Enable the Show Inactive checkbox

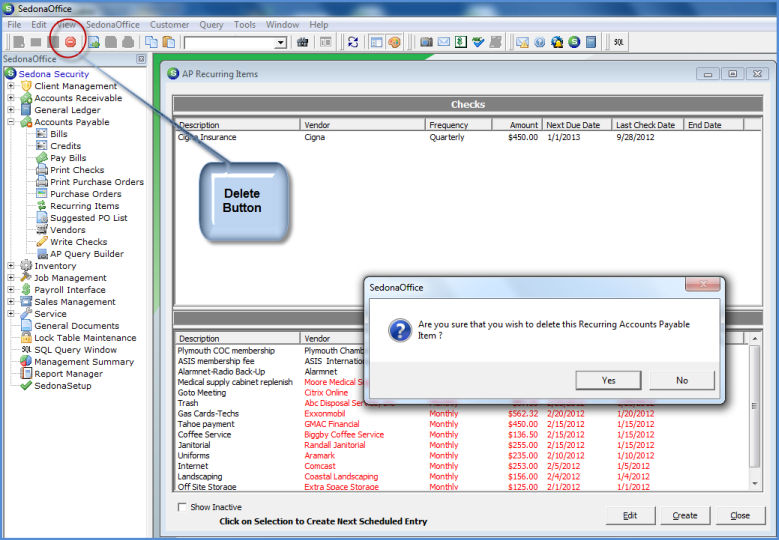[182, 507]
